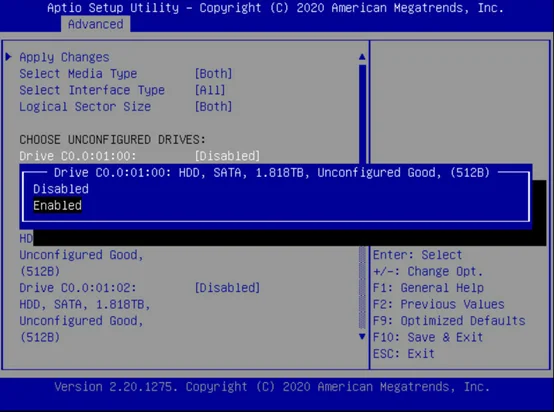Screen dimensions: 554x412
Task: Select Disabled in the drive popup
Action: [61, 189]
